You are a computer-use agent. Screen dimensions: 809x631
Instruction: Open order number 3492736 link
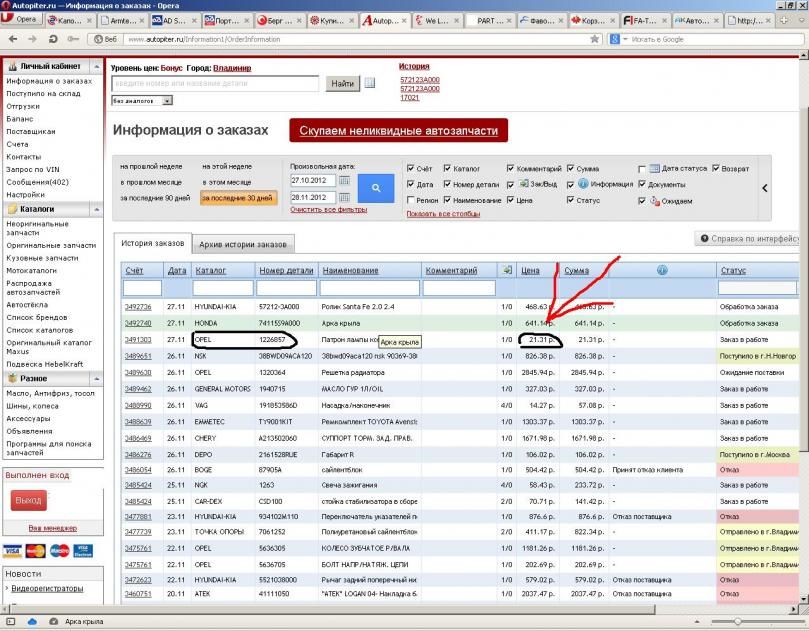coord(138,306)
